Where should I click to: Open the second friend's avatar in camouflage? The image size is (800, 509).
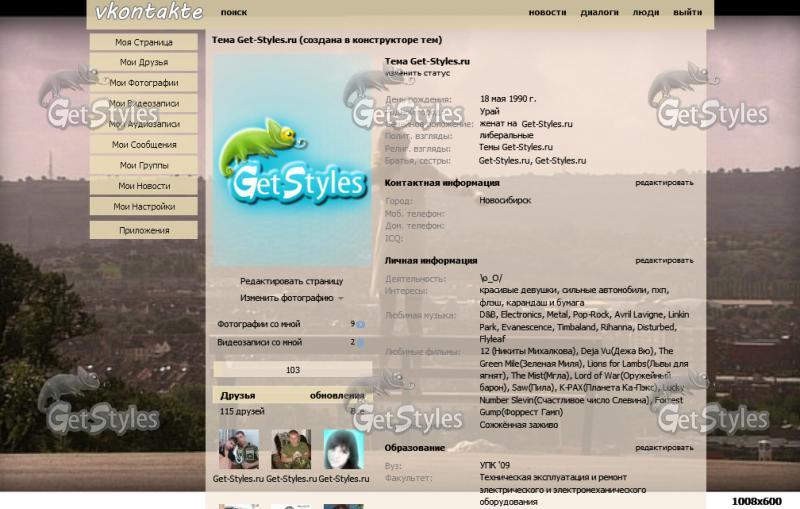[291, 449]
